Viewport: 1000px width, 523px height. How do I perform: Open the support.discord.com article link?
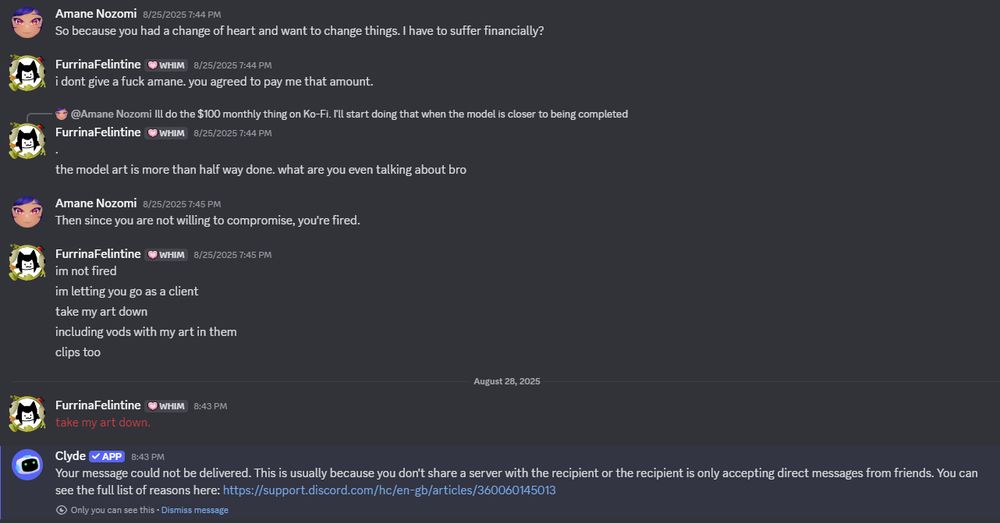389,490
